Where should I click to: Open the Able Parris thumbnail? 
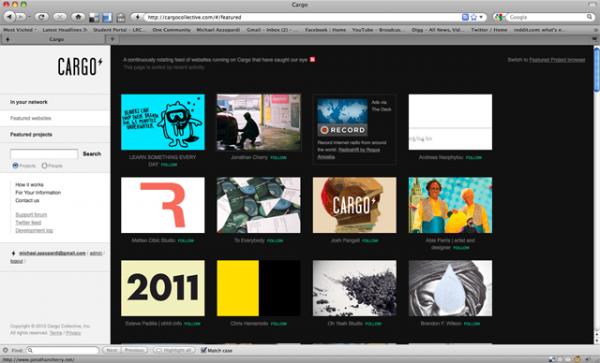(450, 205)
